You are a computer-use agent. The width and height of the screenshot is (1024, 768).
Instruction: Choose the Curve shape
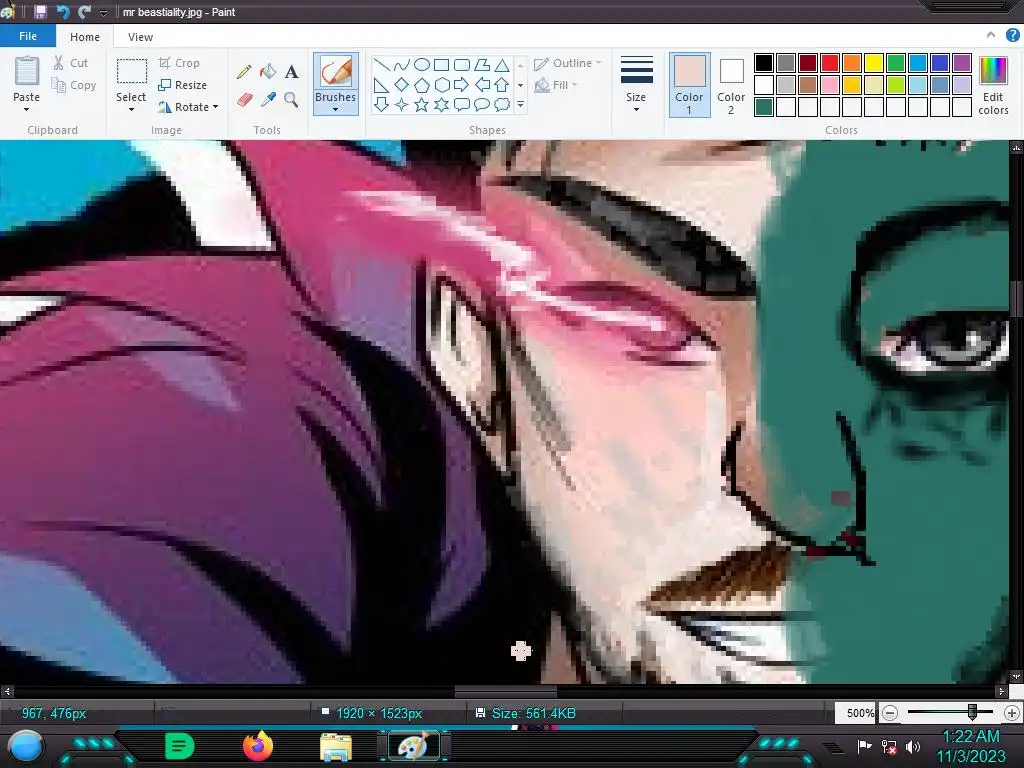tap(402, 65)
